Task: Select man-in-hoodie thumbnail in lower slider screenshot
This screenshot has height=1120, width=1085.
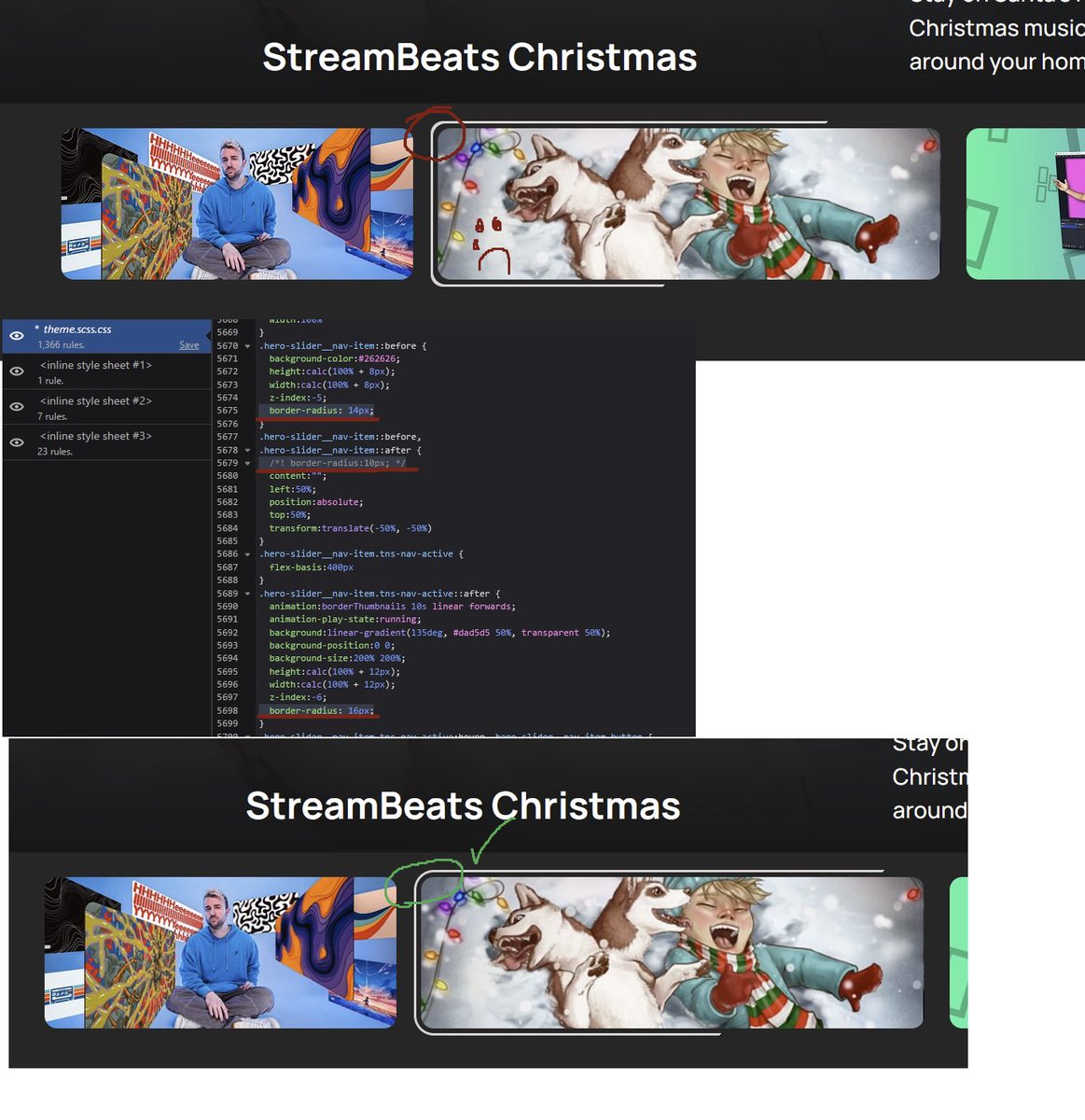Action: point(220,953)
